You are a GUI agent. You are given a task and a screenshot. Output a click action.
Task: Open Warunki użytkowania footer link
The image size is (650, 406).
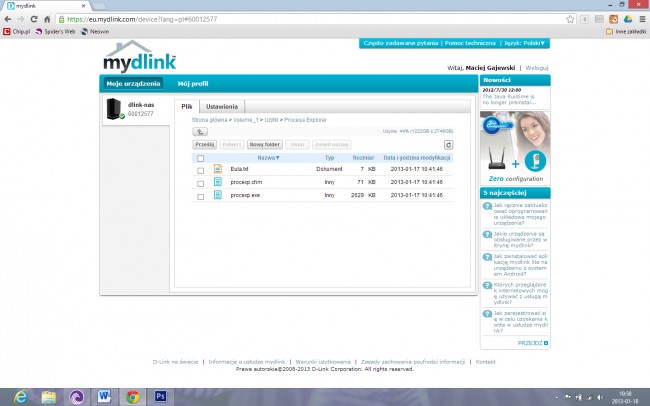[x=323, y=362]
